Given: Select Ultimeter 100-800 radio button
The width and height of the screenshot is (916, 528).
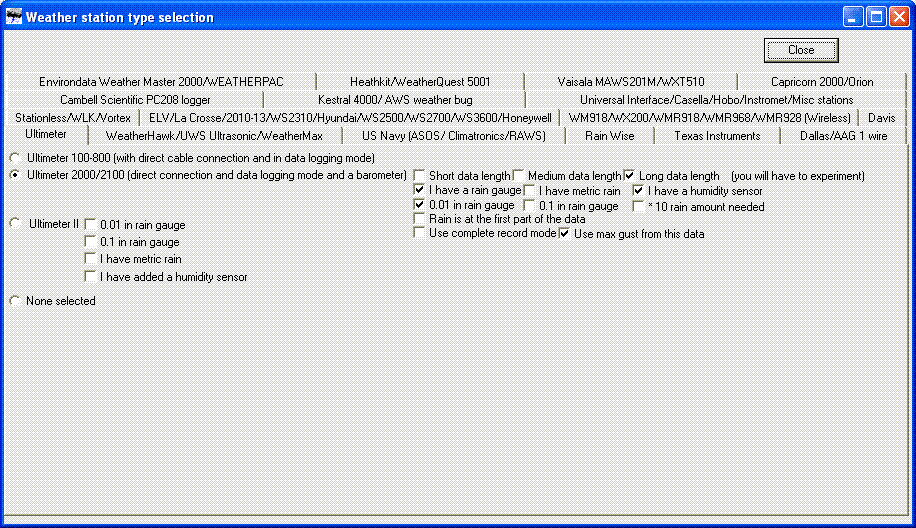Looking at the screenshot, I should [15, 158].
